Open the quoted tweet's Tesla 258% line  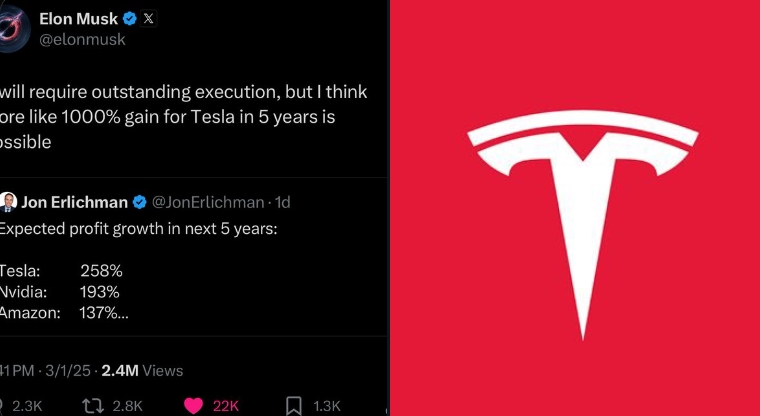pyautogui.click(x=60, y=270)
